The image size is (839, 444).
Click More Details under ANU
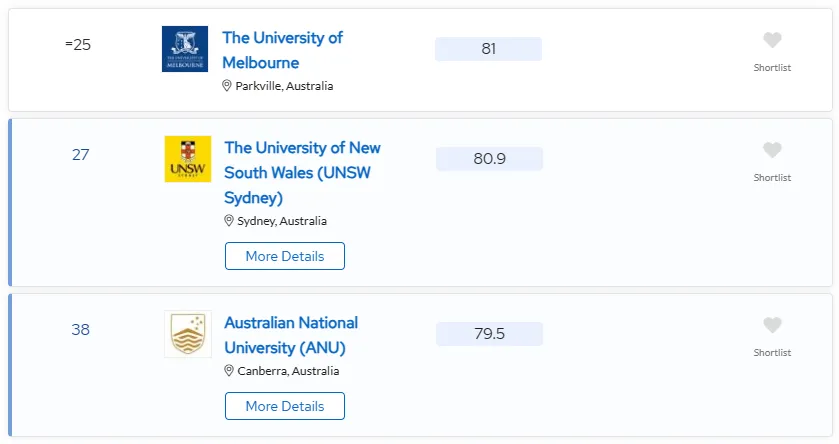point(285,406)
